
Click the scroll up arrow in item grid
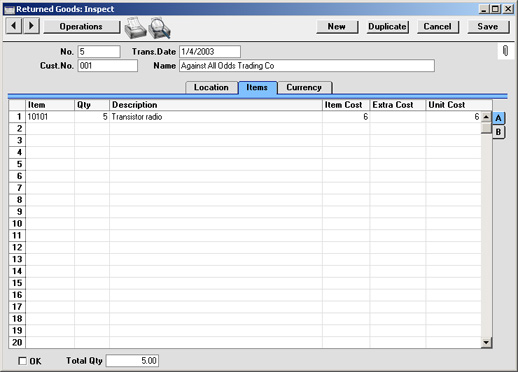tap(486, 117)
